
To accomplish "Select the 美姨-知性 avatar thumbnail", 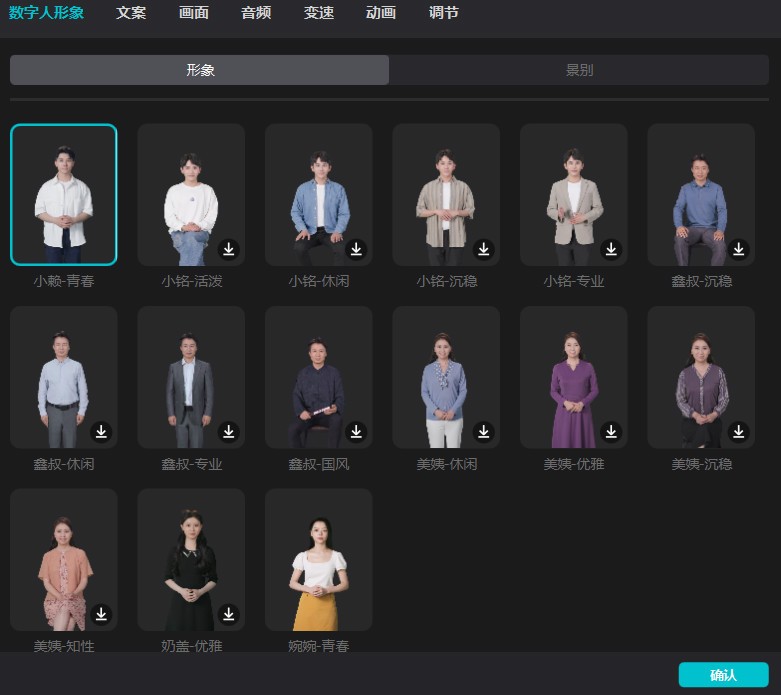I will coord(64,559).
